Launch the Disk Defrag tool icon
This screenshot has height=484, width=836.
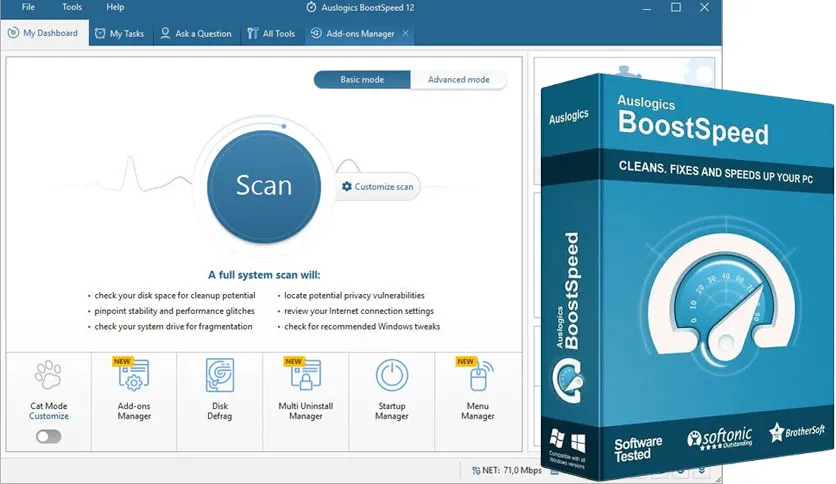pyautogui.click(x=220, y=375)
